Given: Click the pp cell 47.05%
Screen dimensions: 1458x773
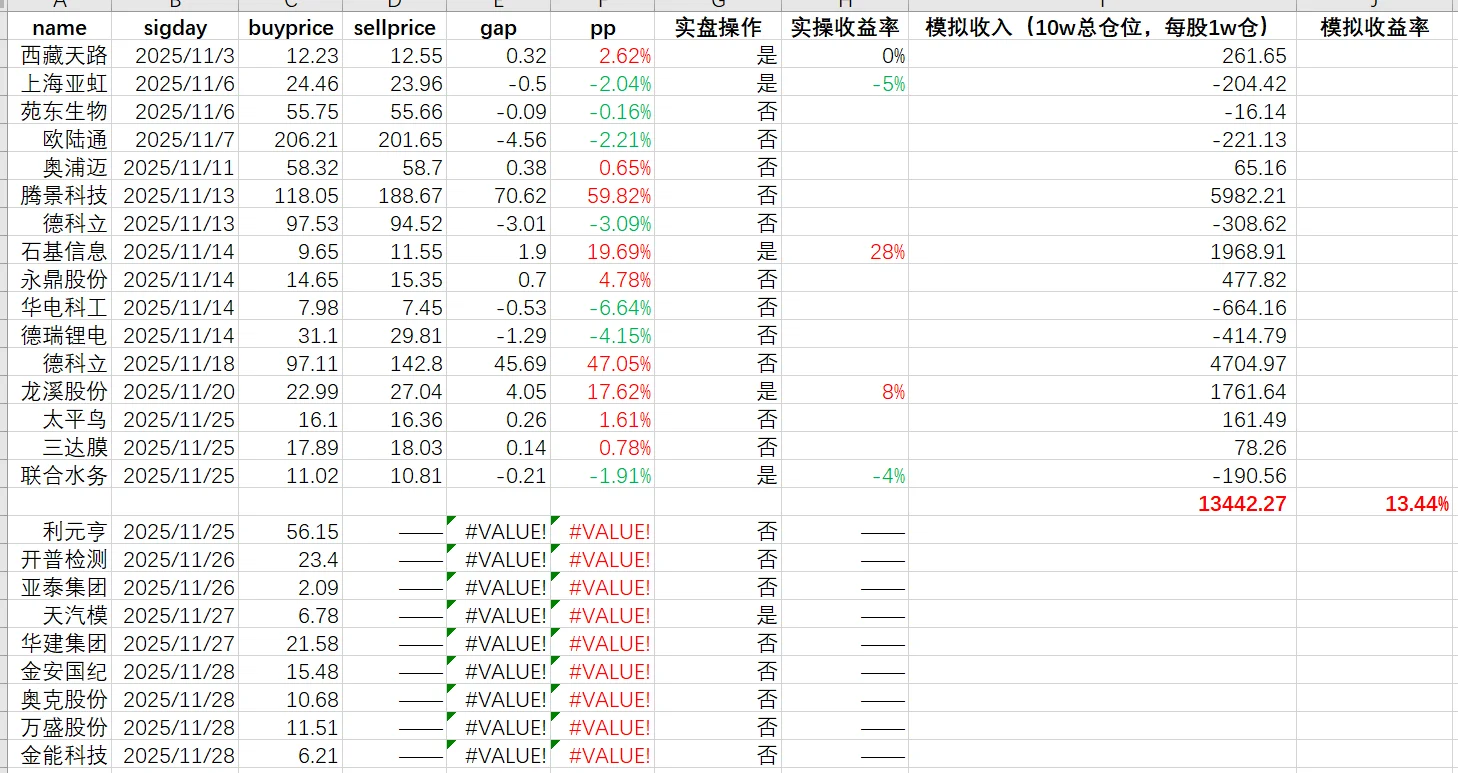Looking at the screenshot, I should pos(603,363).
